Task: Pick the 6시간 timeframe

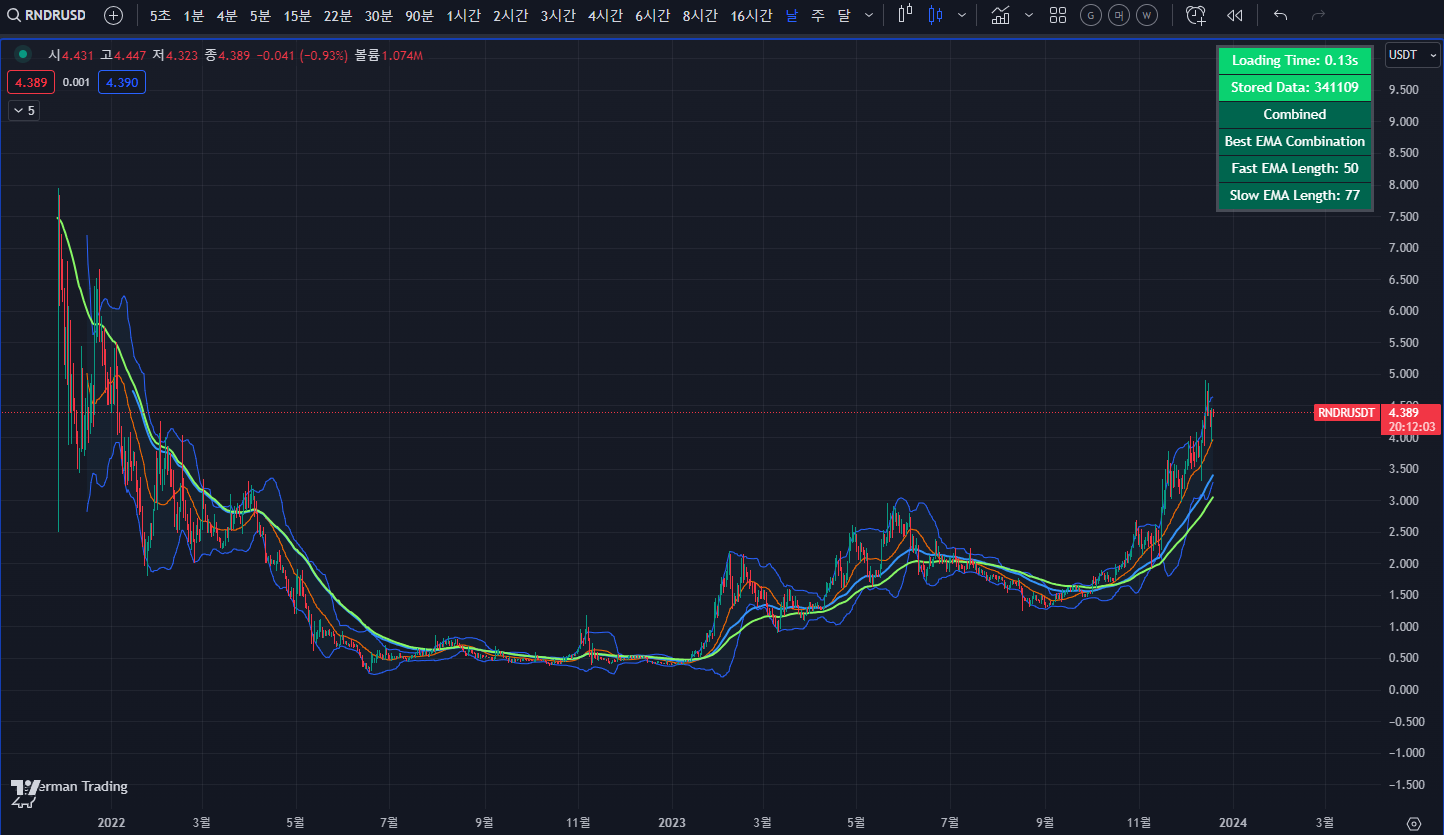Action: pyautogui.click(x=653, y=15)
